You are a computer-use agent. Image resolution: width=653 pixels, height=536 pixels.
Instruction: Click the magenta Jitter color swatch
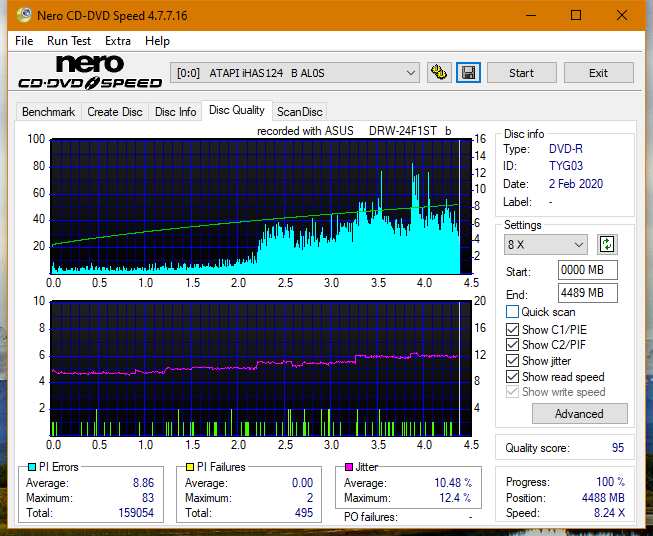349,467
